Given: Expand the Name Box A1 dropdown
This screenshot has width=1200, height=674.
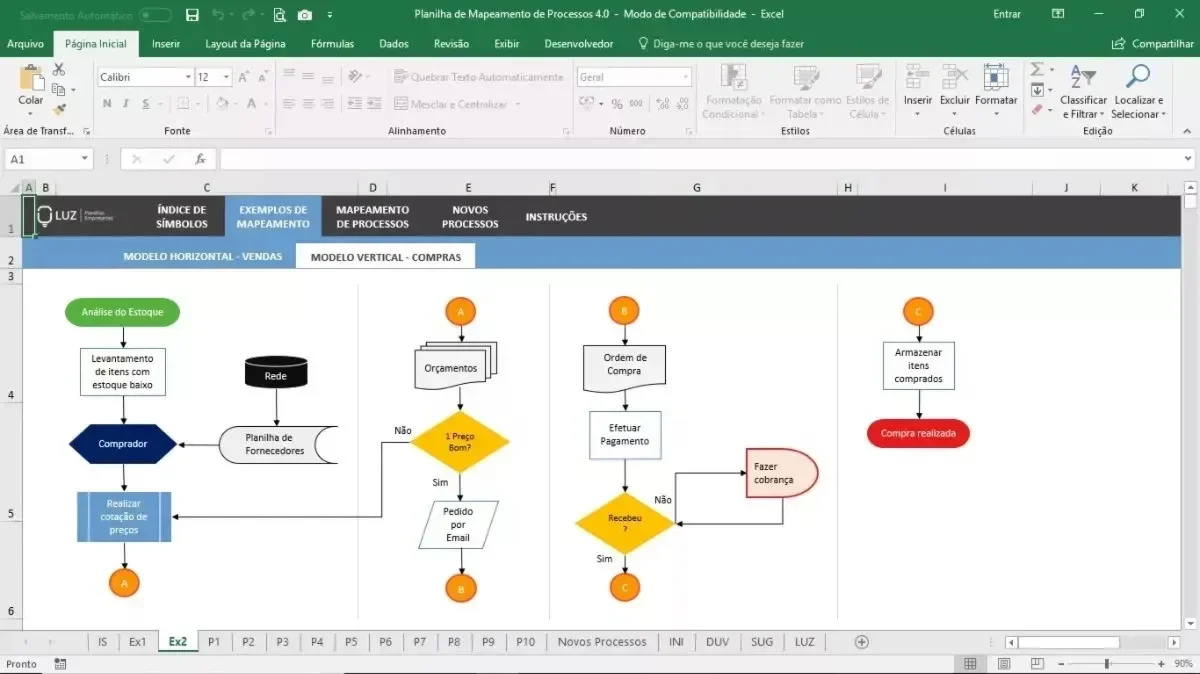Looking at the screenshot, I should 85,159.
